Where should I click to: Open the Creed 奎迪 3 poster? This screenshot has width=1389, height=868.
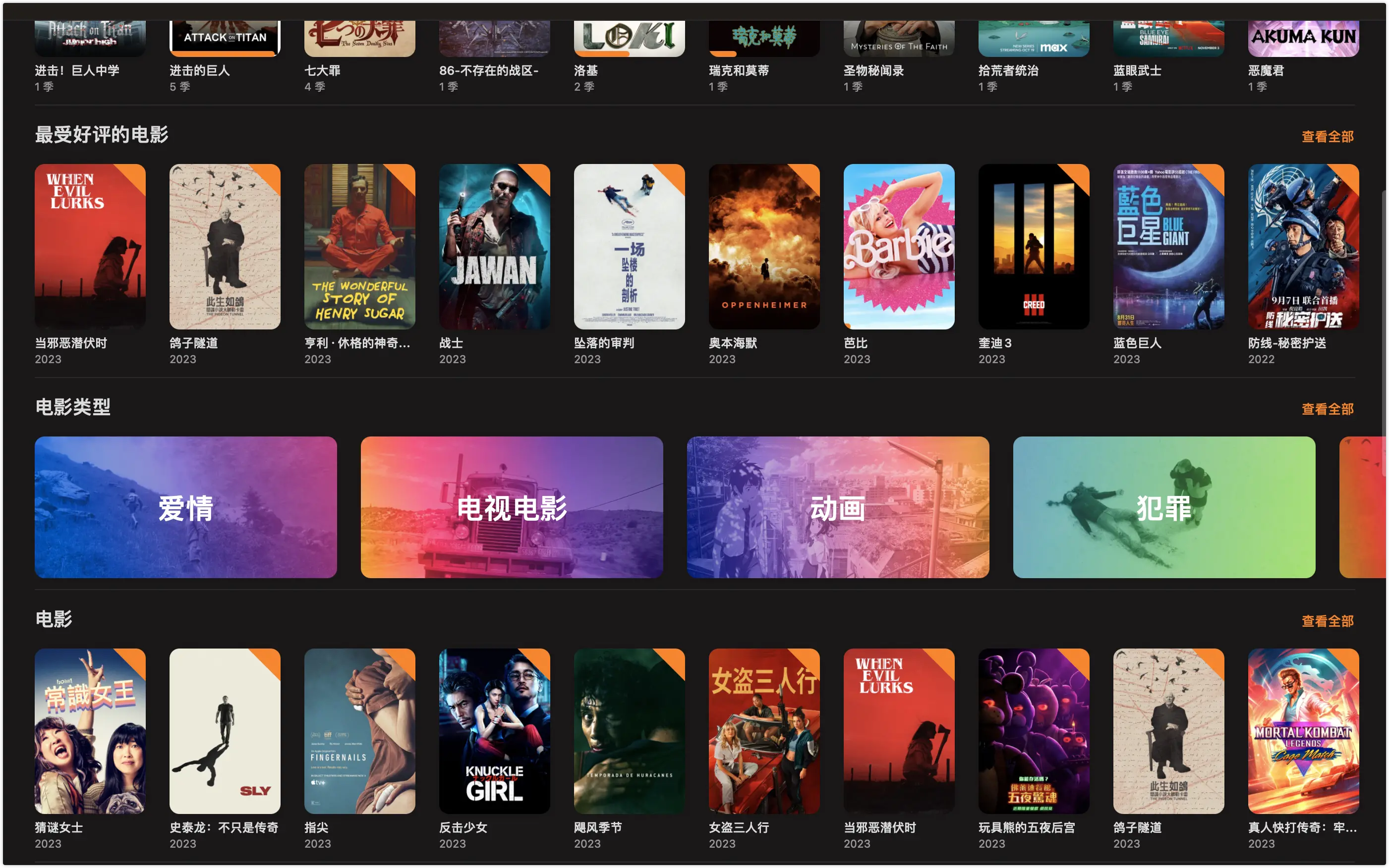pos(1034,247)
